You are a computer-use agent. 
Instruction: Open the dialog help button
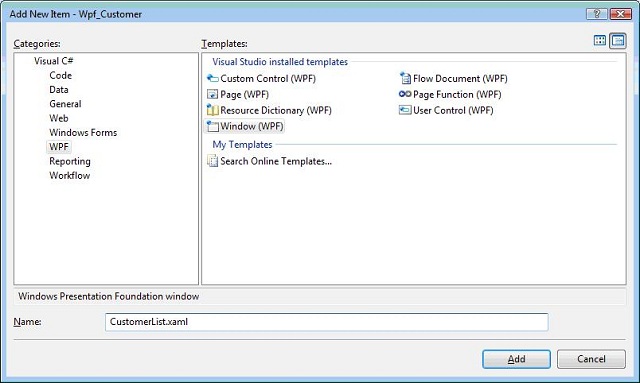[x=596, y=14]
